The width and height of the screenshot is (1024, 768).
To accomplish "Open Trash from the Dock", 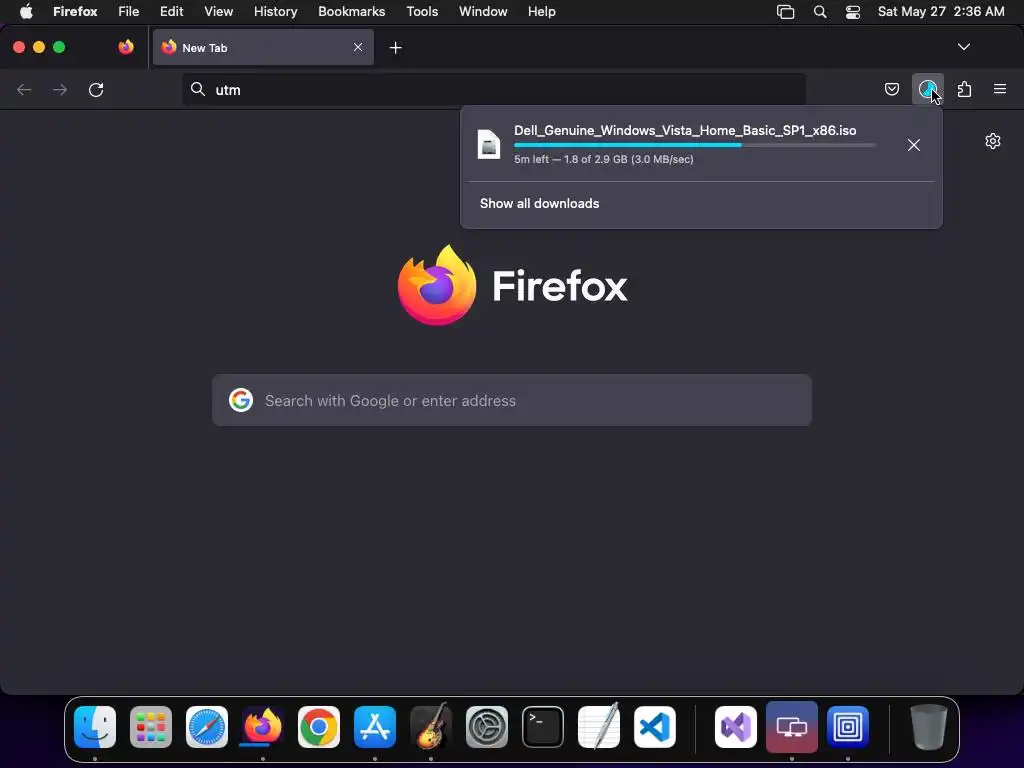I will [x=928, y=727].
